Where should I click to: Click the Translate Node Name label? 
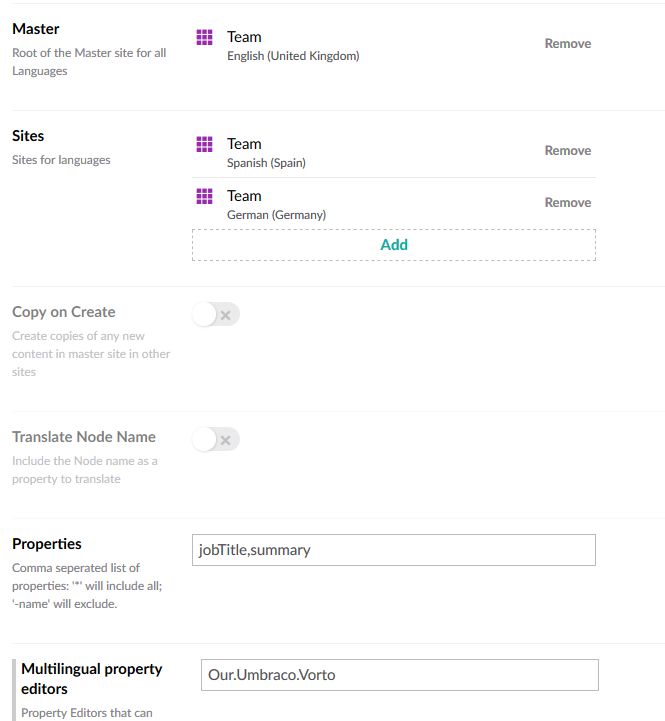click(x=84, y=437)
